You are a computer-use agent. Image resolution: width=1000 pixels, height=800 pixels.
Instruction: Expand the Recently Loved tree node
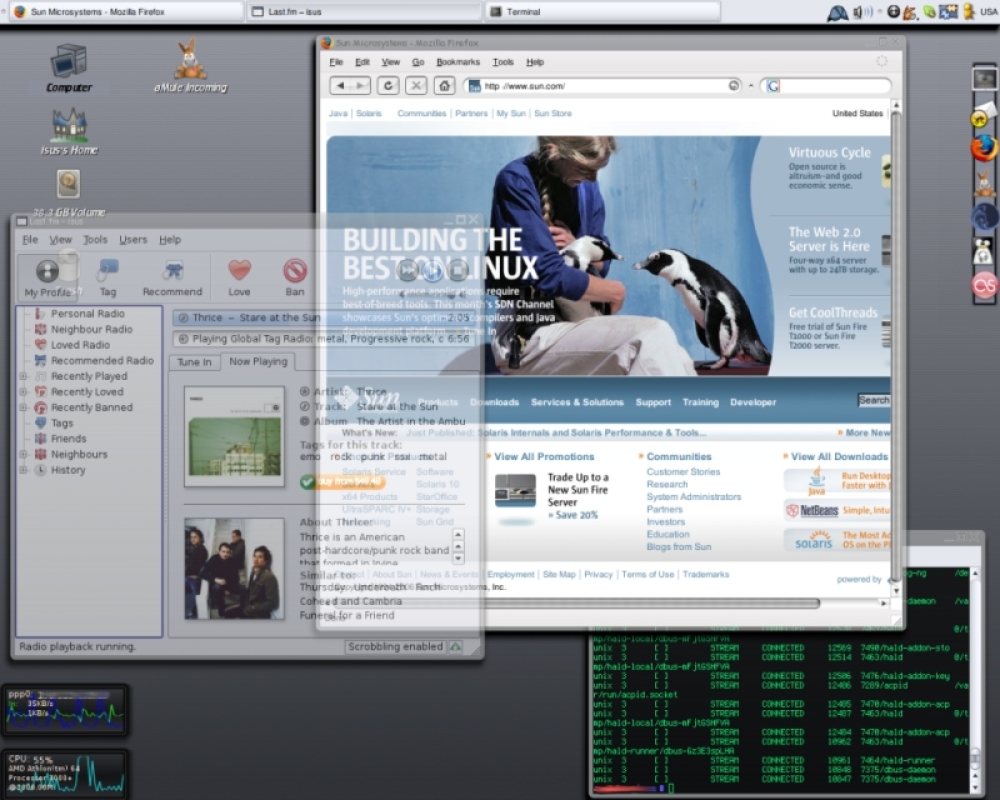(x=23, y=392)
